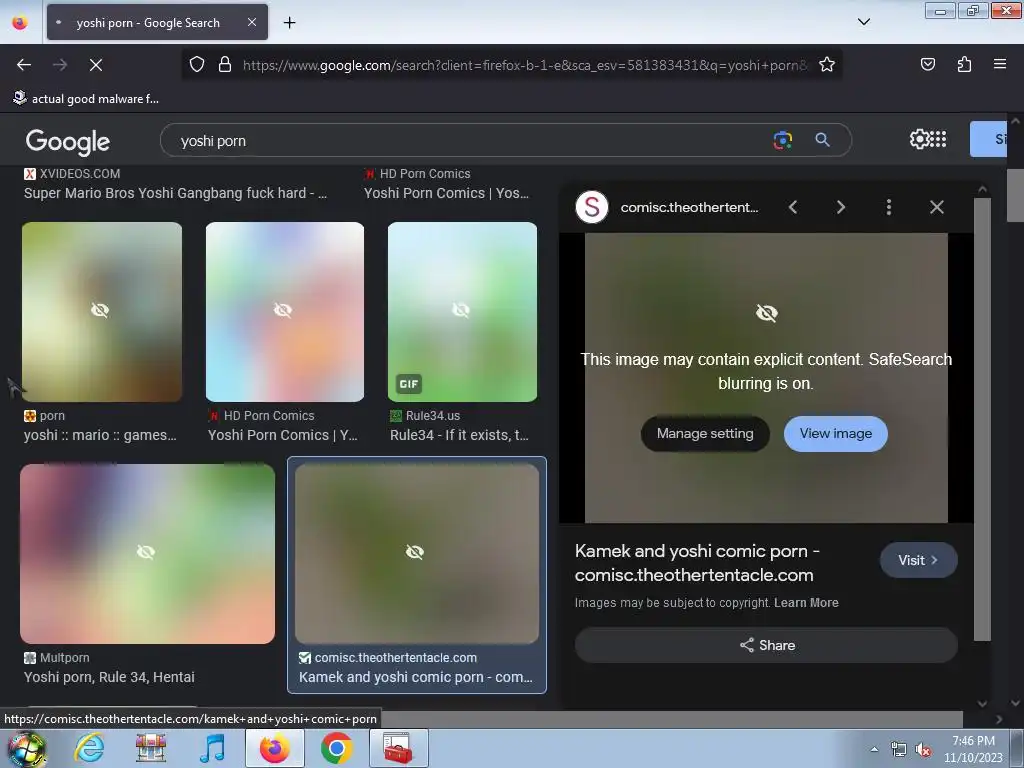Open a new tab with plus button
This screenshot has width=1024, height=768.
(289, 23)
